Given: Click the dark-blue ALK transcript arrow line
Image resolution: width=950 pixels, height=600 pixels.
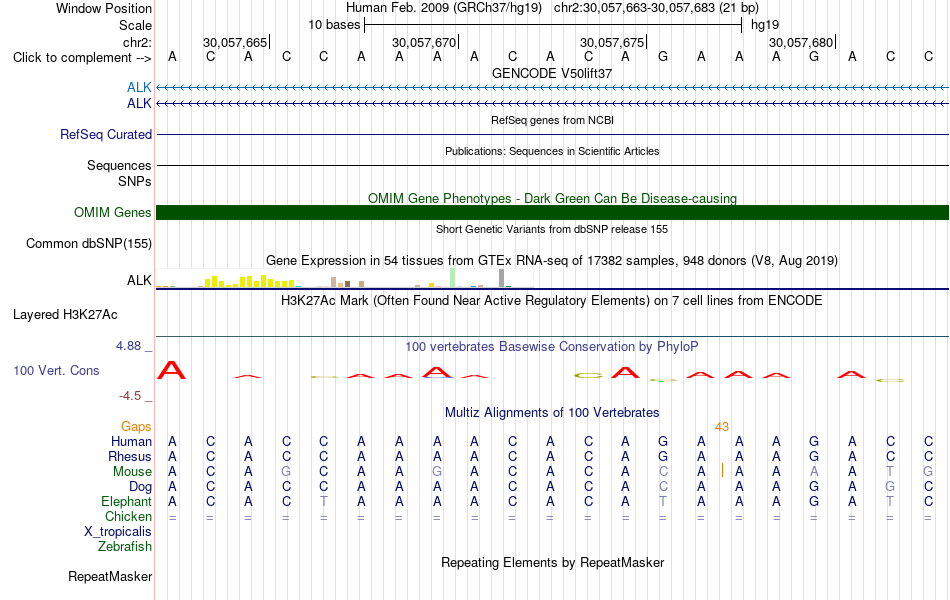Looking at the screenshot, I should [x=552, y=104].
